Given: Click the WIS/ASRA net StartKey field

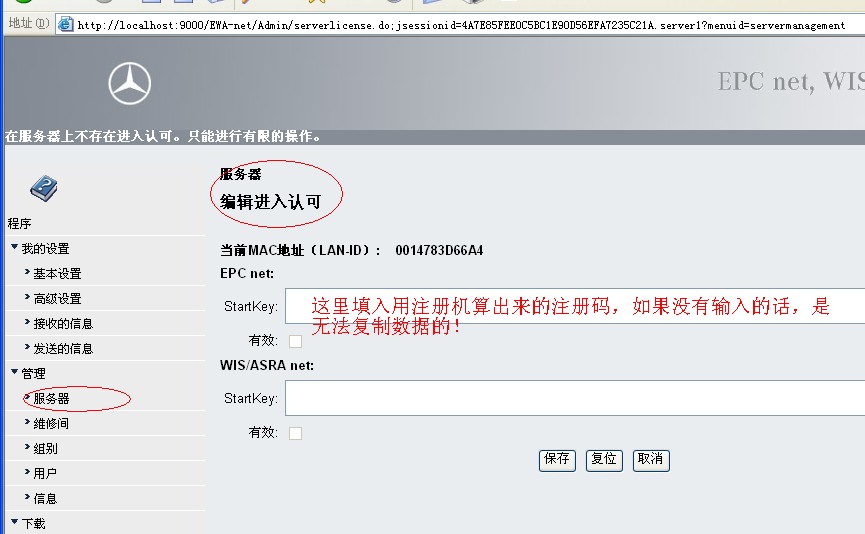Looking at the screenshot, I should [574, 398].
